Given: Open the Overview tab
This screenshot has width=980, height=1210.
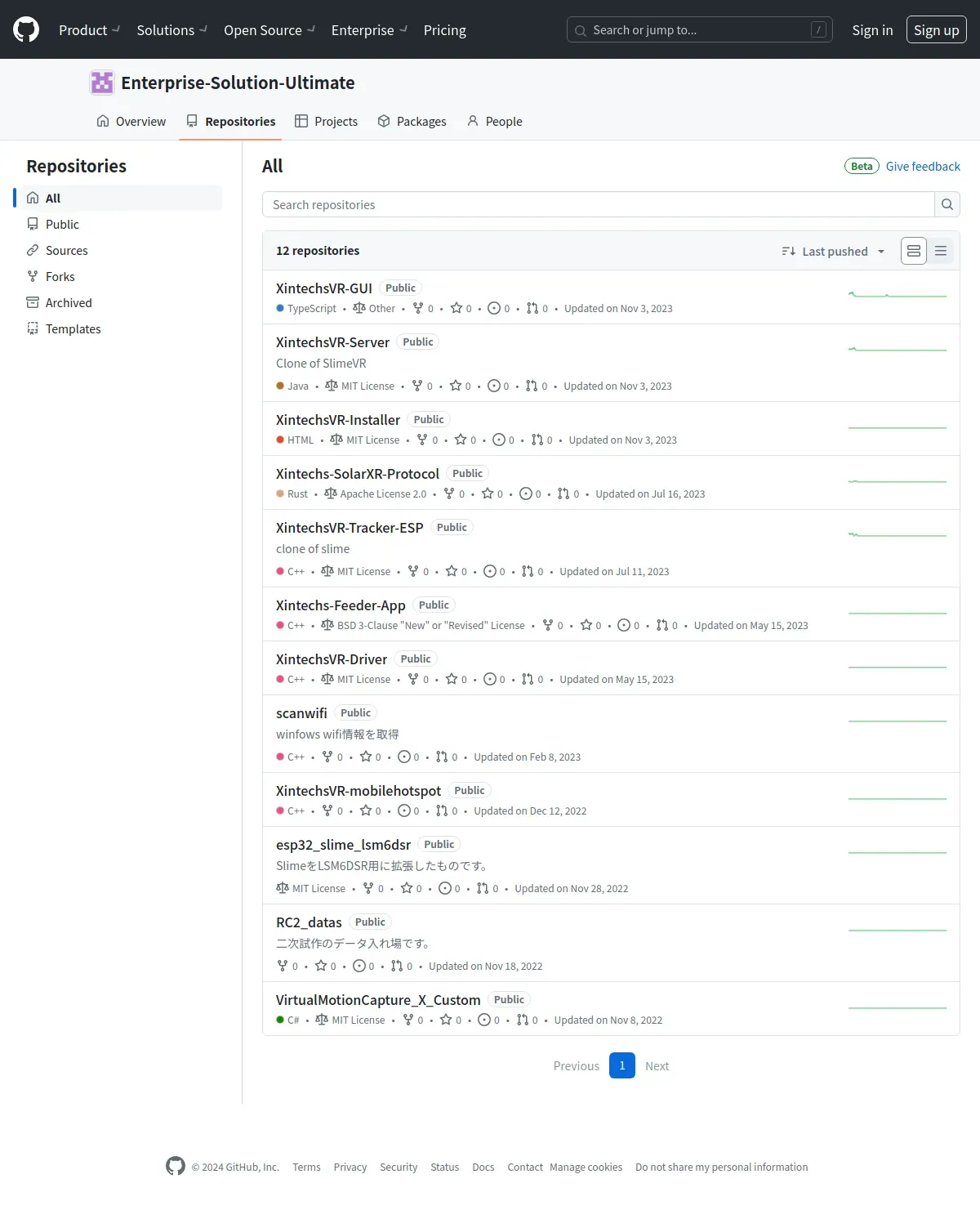Looking at the screenshot, I should pyautogui.click(x=131, y=121).
